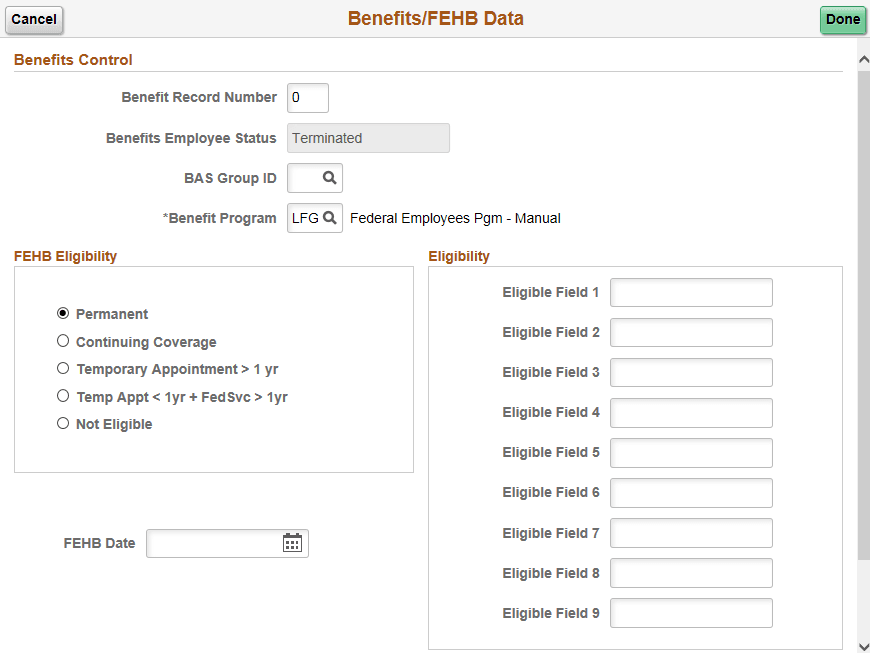Cancel the Benefits/FEHB Data changes

click(x=34, y=19)
